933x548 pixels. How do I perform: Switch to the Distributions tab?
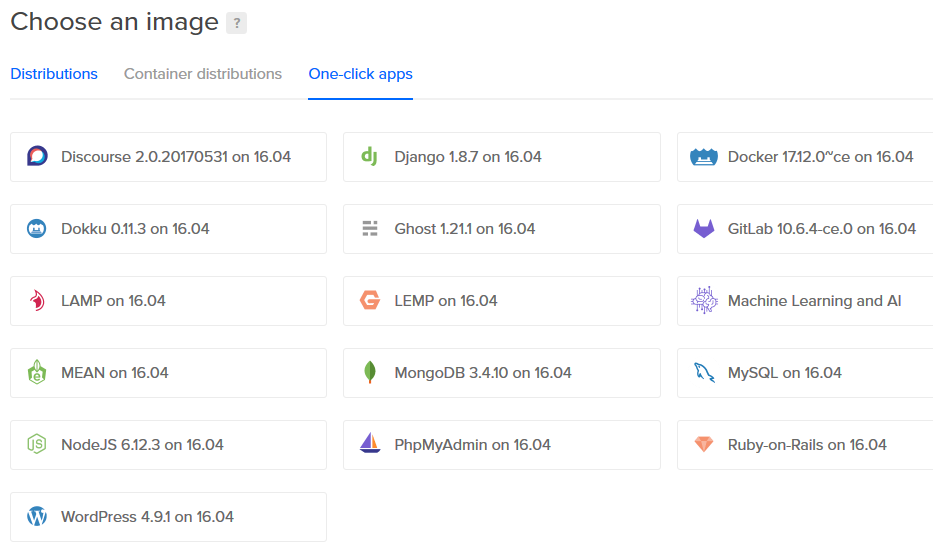[54, 74]
